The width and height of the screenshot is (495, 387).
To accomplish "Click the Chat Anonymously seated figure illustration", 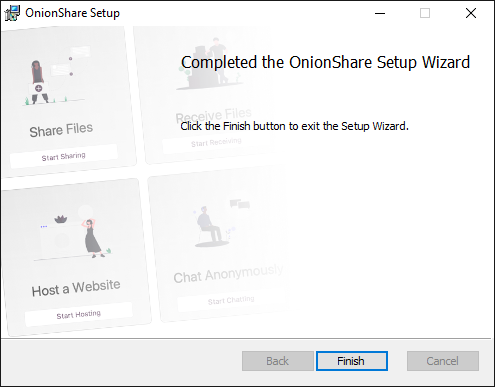I will (x=212, y=227).
